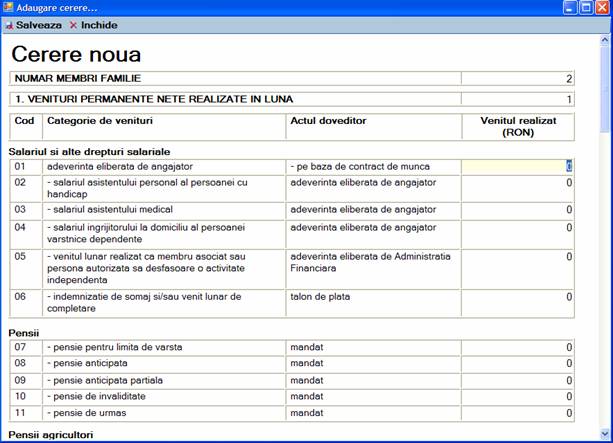Click '- pensie de urmas' text
Screen dimensions: 613x443
[x=87, y=413]
